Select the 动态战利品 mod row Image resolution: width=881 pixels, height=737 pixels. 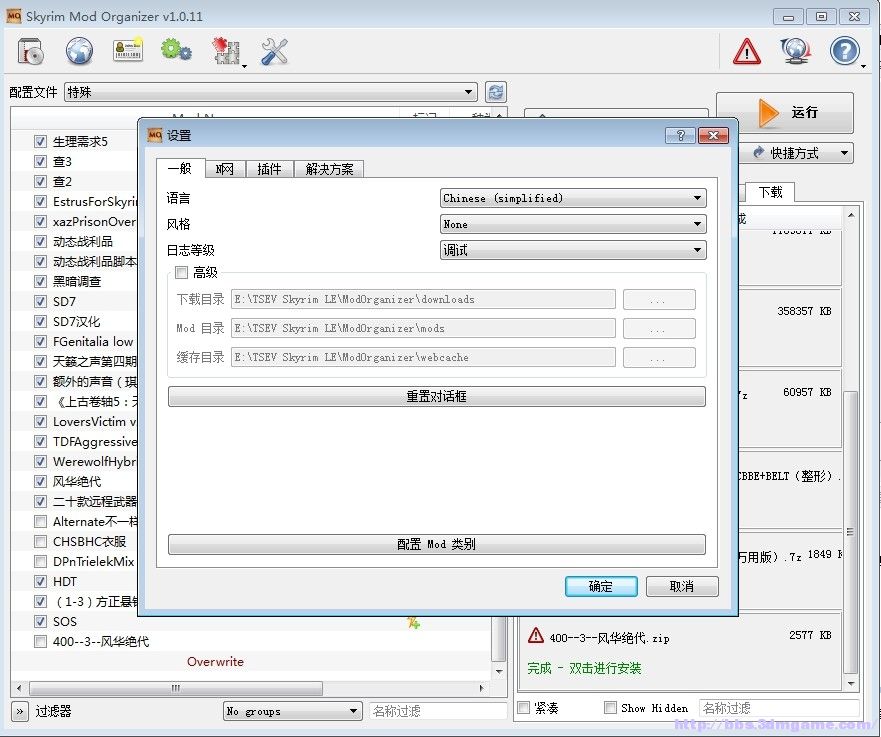(83, 242)
